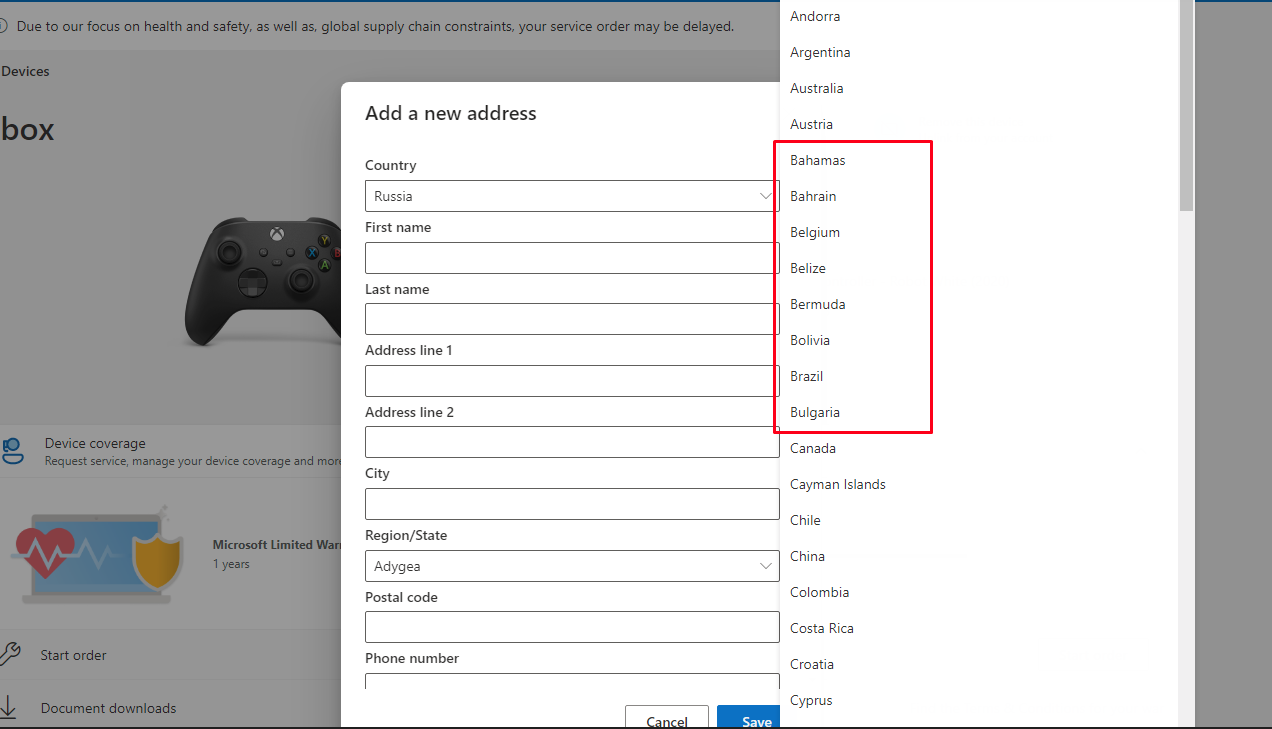Screen dimensions: 1272x729
Task: Click the Cancel button in the address dialog
Action: [x=667, y=718]
